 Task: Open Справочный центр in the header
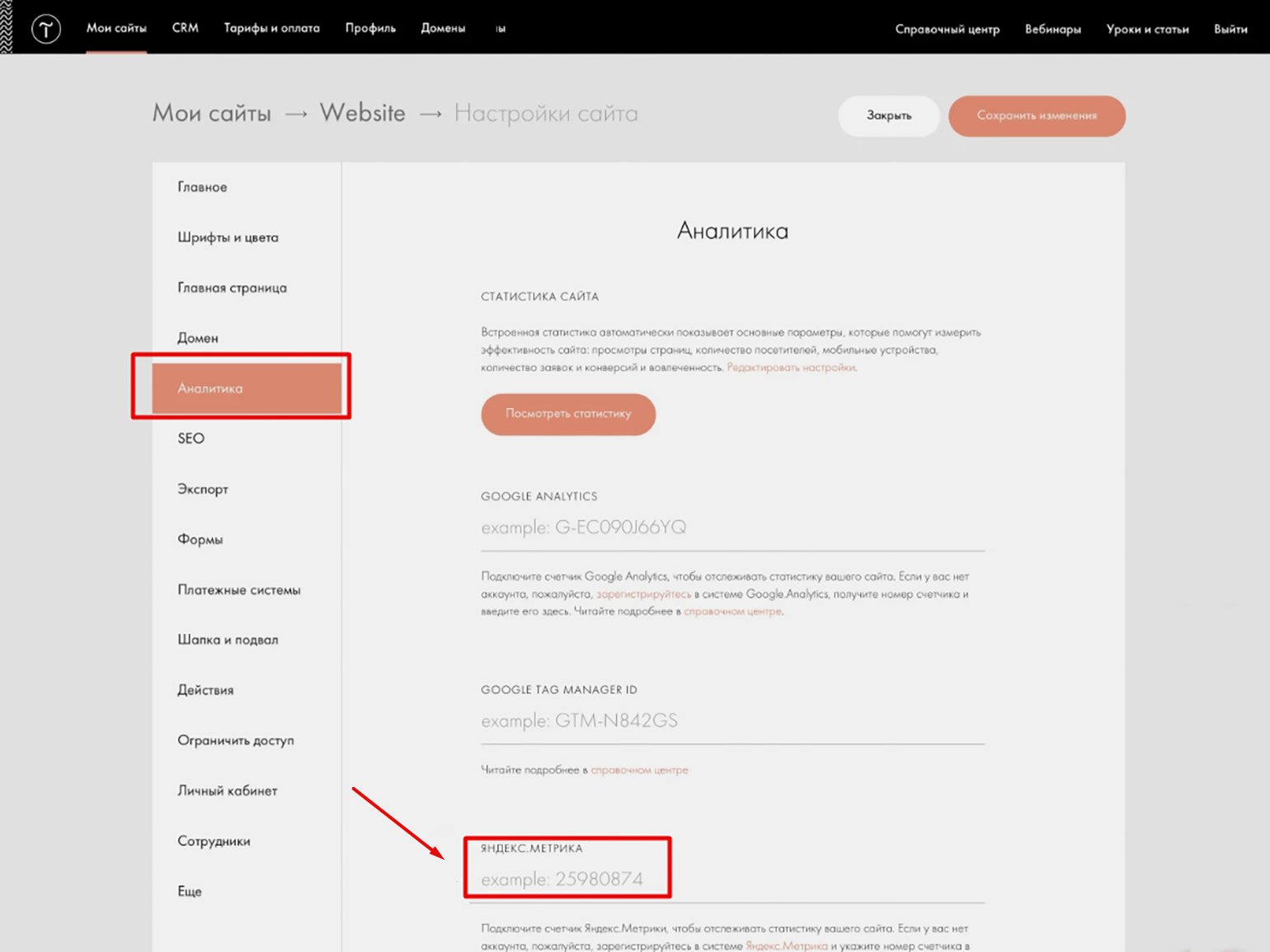[947, 29]
